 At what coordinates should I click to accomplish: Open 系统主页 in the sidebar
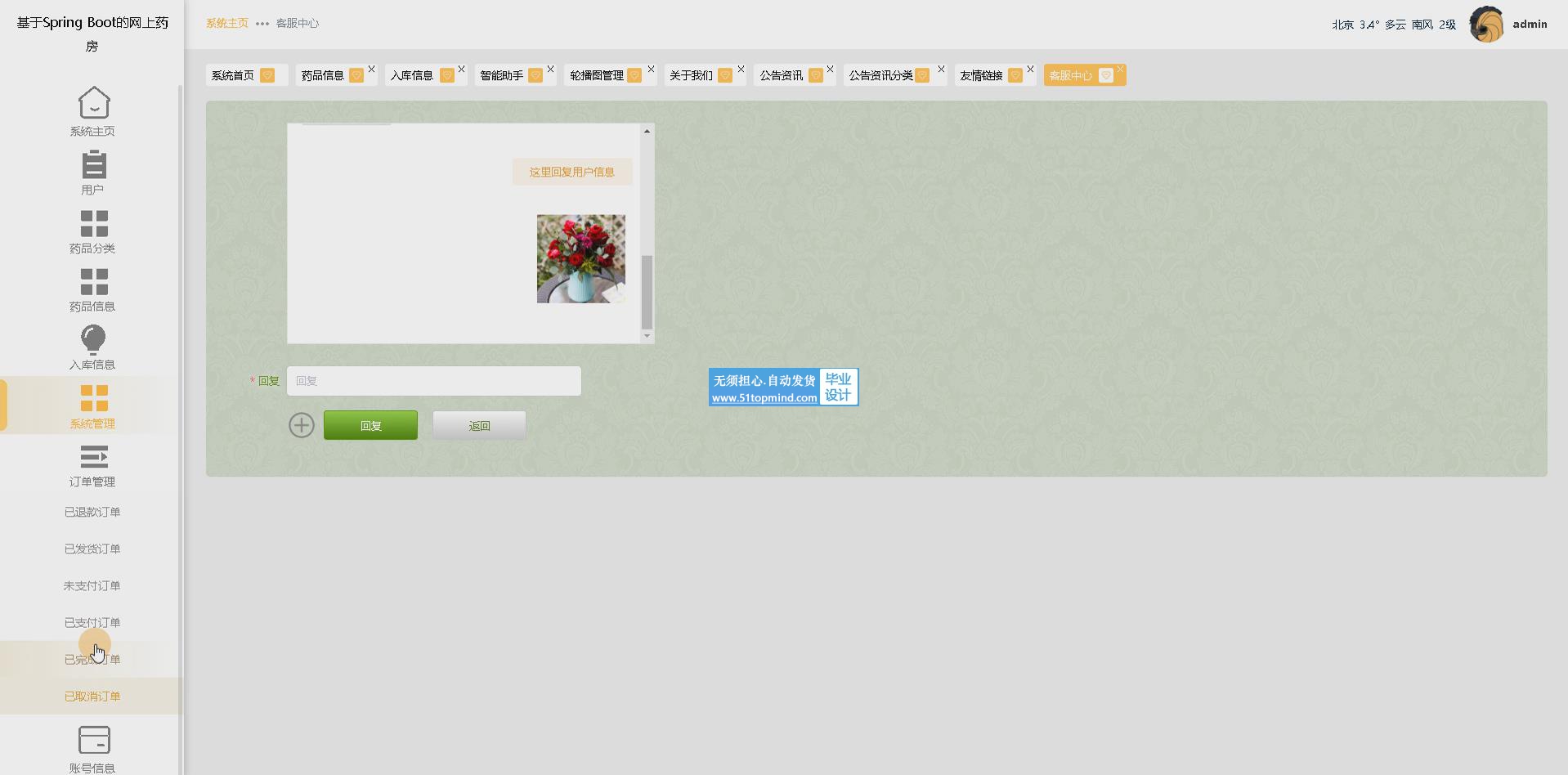[x=92, y=112]
